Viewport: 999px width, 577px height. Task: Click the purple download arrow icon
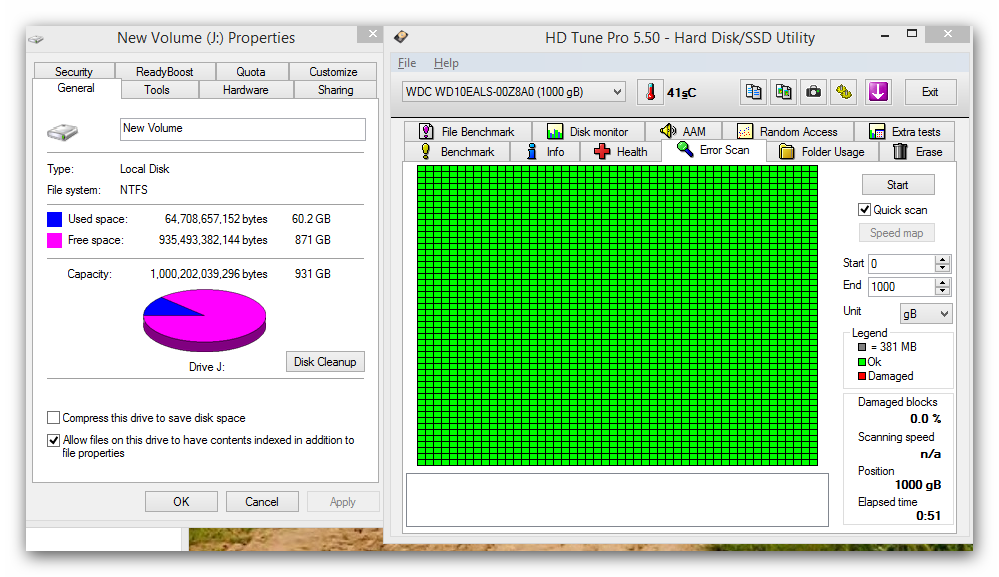tap(878, 92)
